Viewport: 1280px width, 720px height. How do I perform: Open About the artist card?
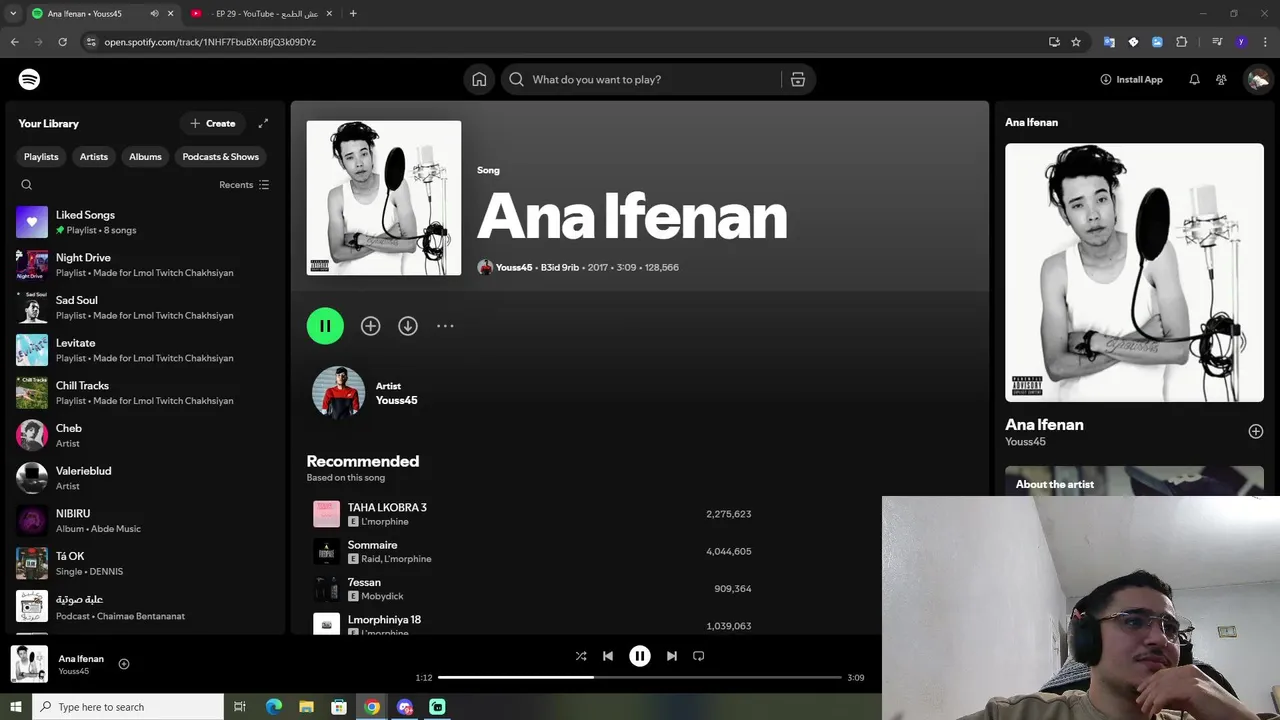[x=1134, y=481]
